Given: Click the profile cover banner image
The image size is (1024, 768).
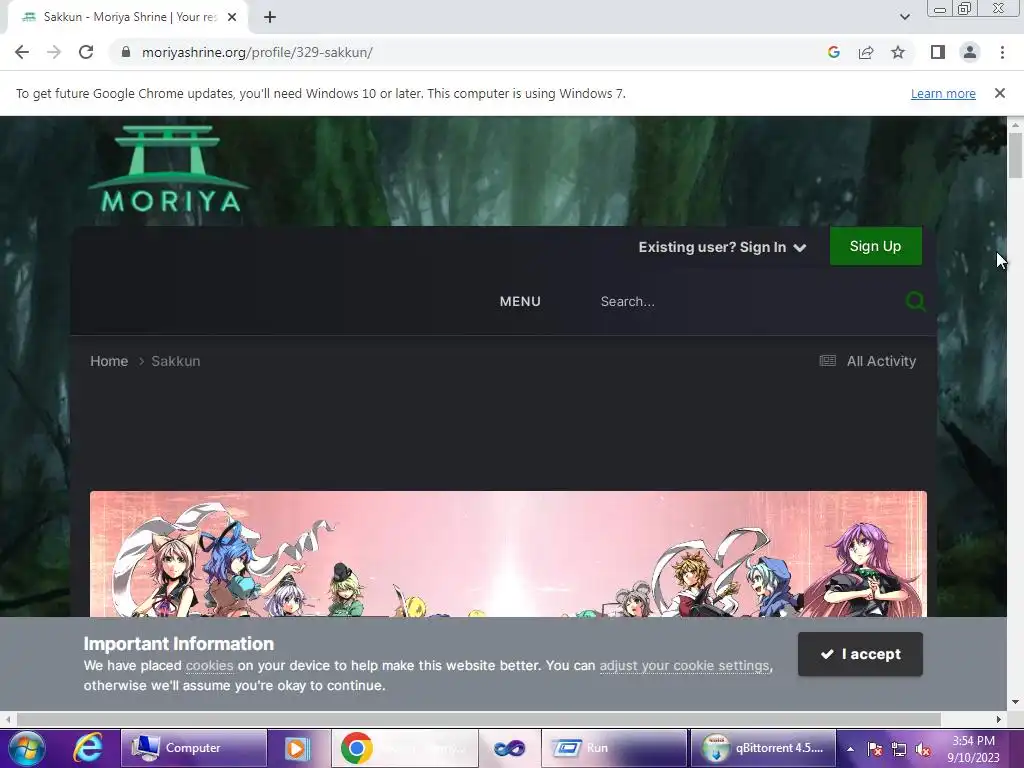Looking at the screenshot, I should pyautogui.click(x=508, y=554).
